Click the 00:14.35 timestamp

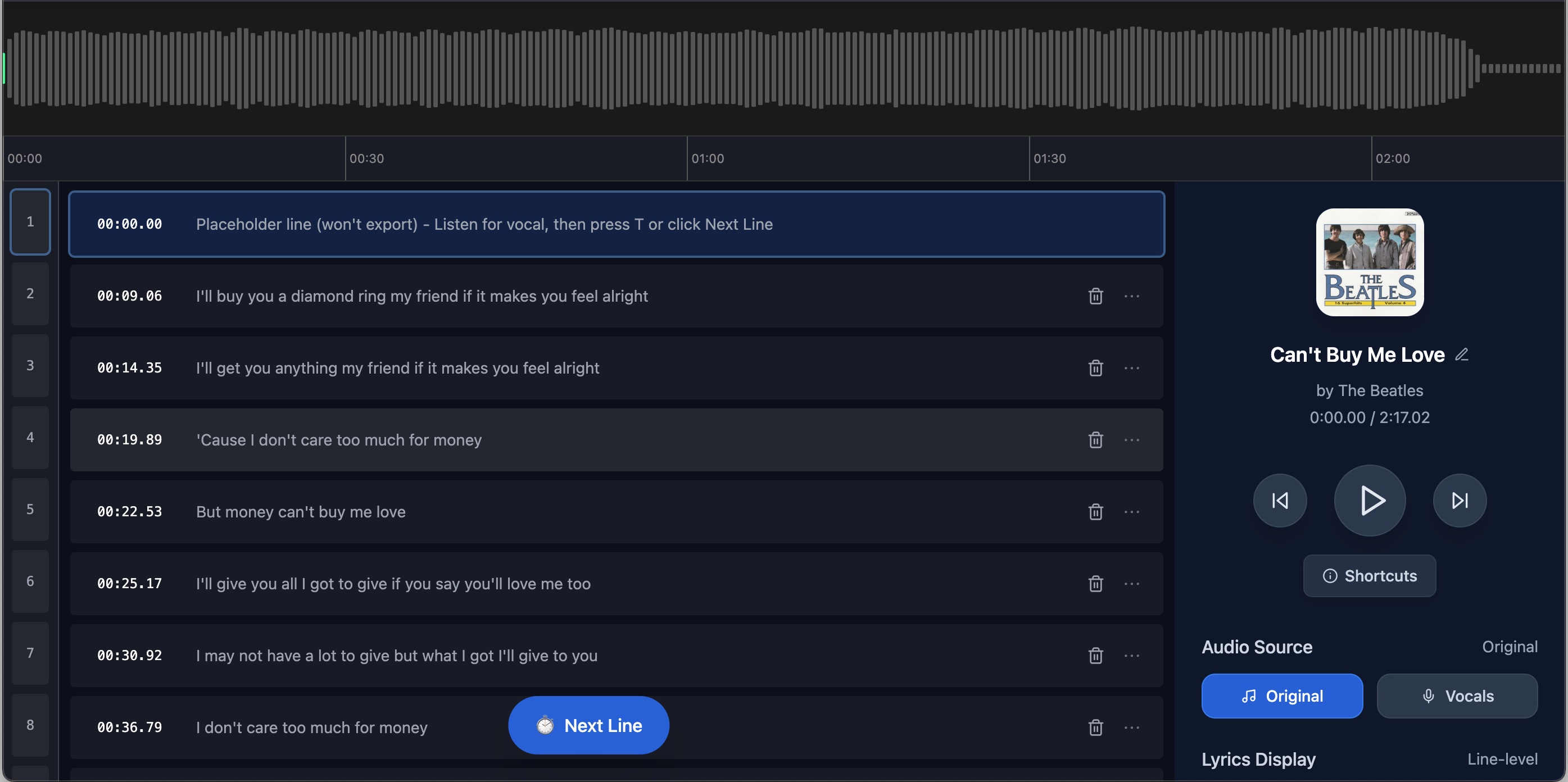(130, 367)
